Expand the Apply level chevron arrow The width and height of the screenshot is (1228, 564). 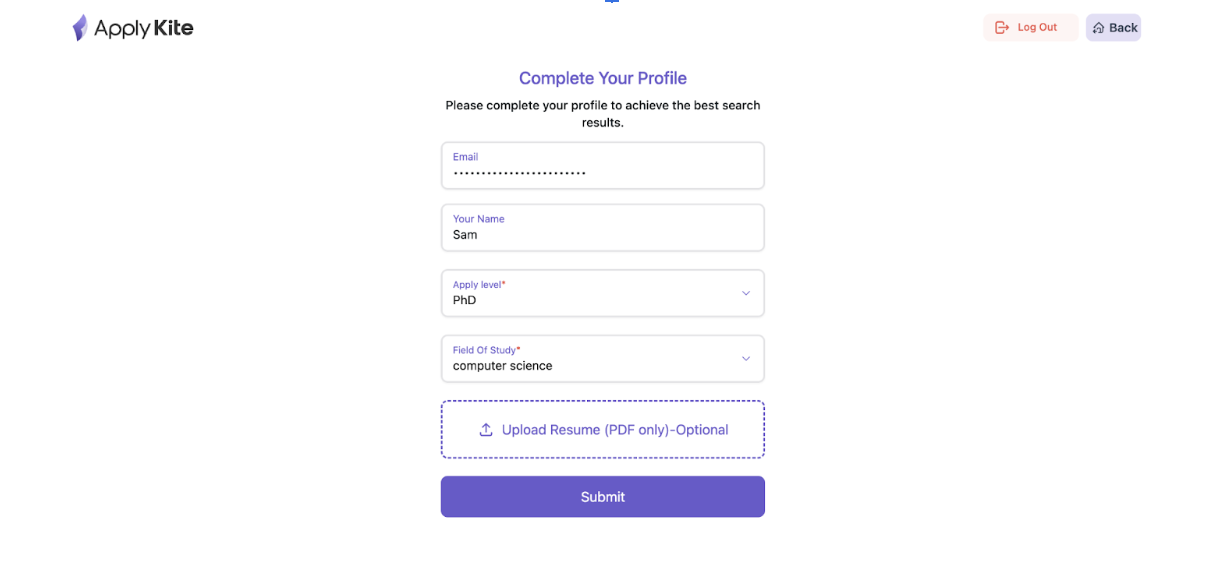point(745,293)
